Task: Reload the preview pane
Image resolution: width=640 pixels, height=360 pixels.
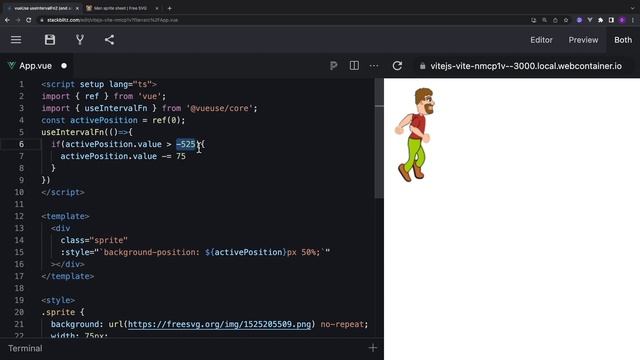Action: coord(397,66)
